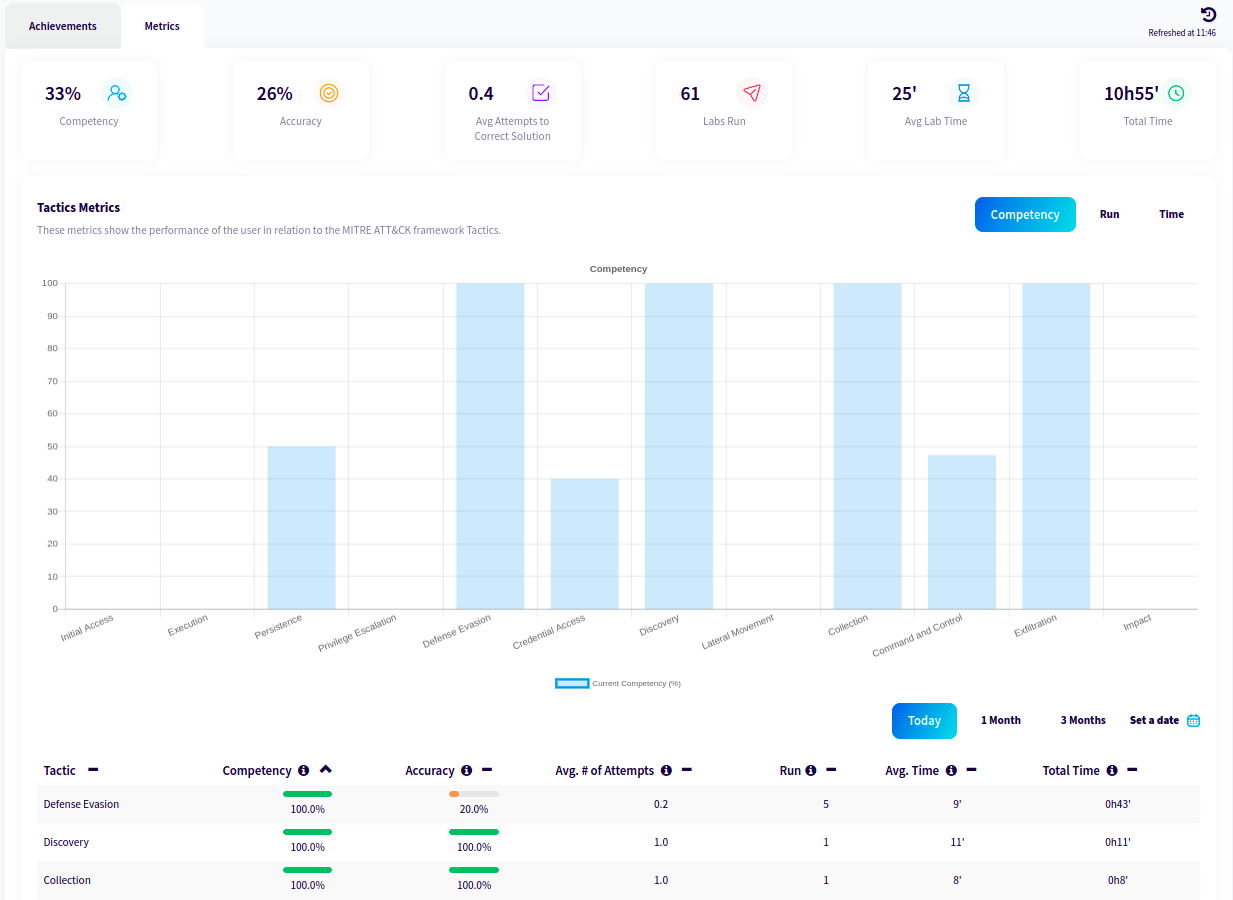The width and height of the screenshot is (1233, 900).
Task: Click the Competency people icon
Action: (x=118, y=92)
